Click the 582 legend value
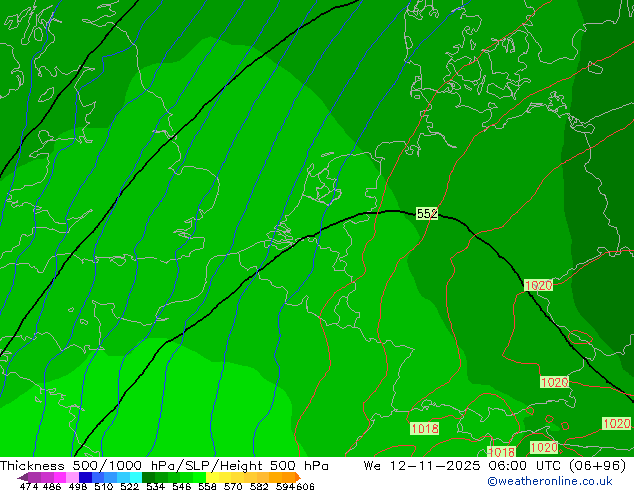Image resolution: width=634 pixels, height=490 pixels. point(259,486)
